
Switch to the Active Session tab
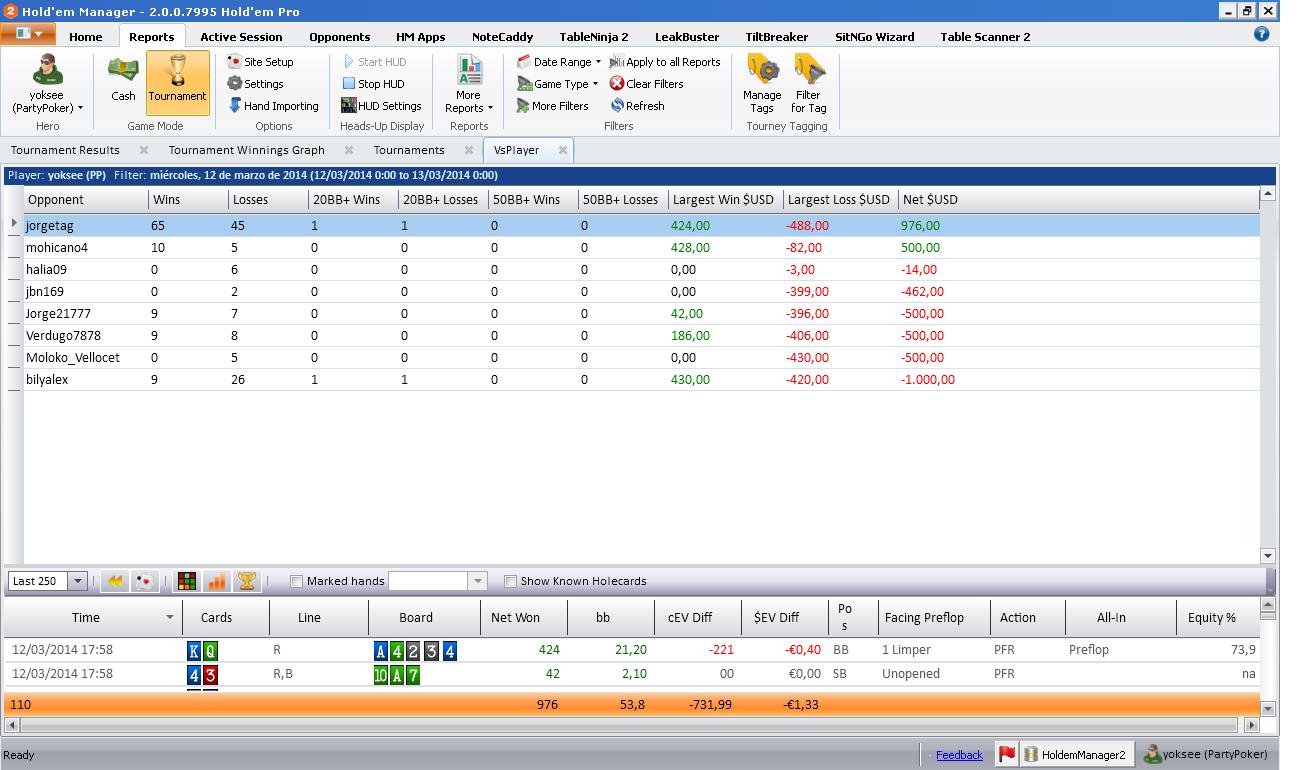pos(241,37)
